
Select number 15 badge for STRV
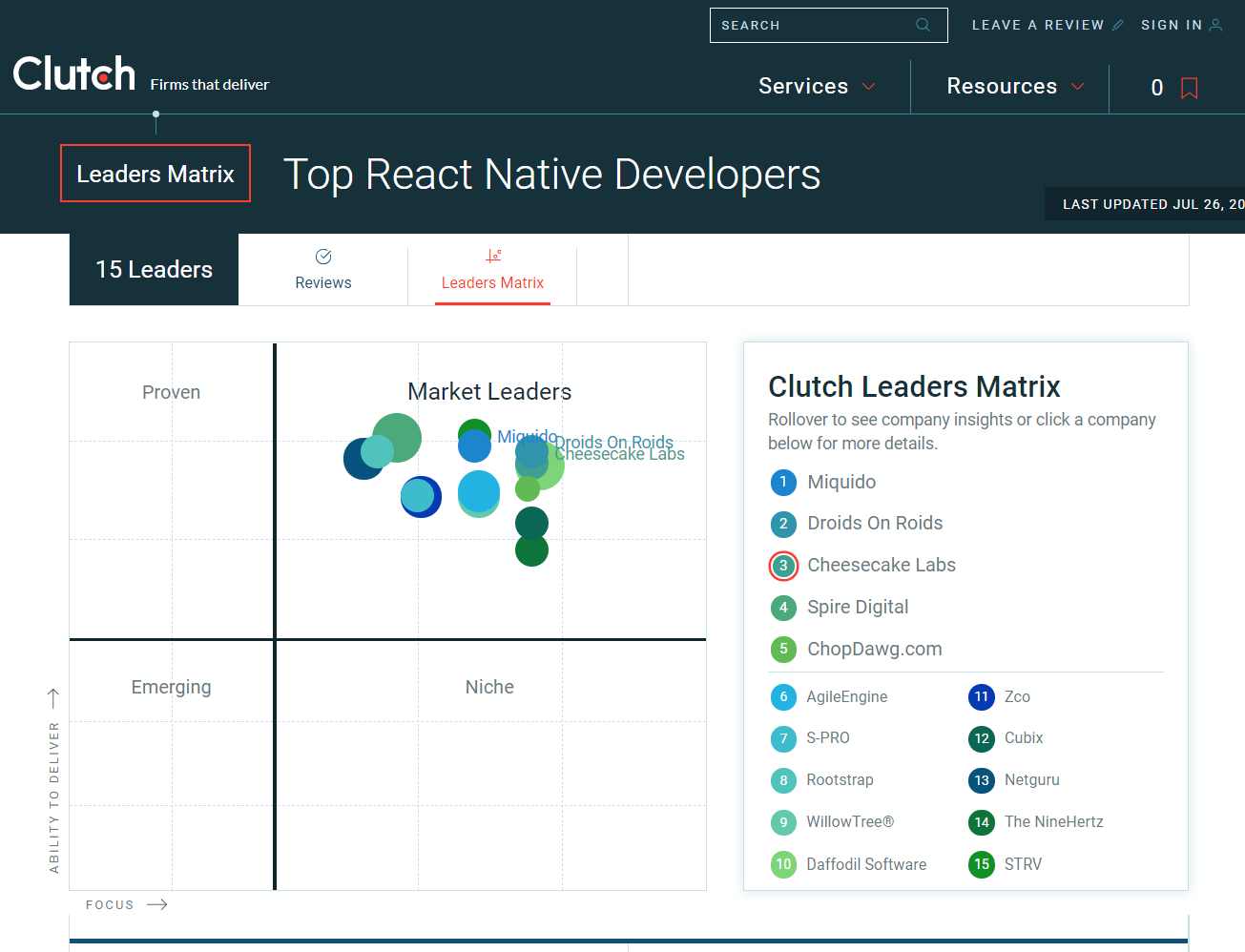coord(982,864)
